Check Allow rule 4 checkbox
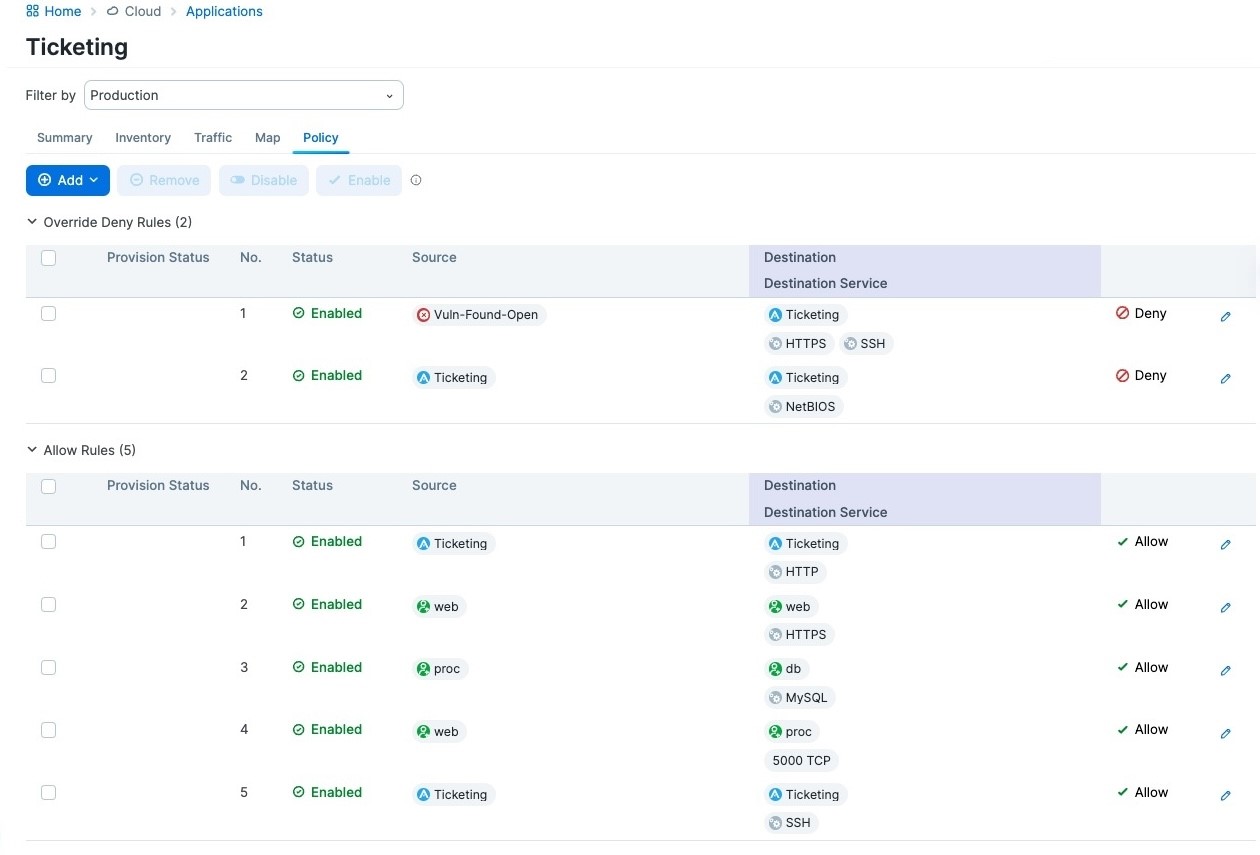The image size is (1260, 855). click(48, 730)
